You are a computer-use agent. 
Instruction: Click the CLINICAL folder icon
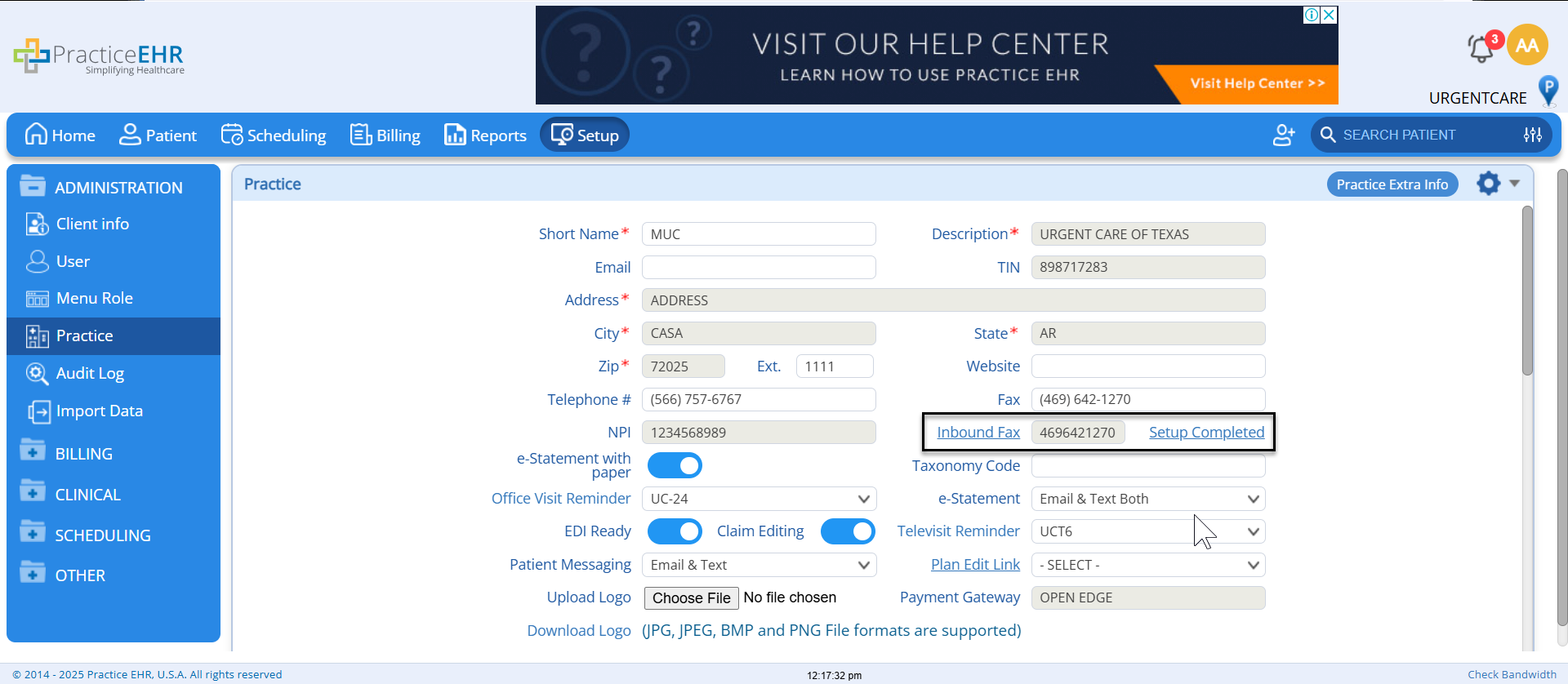coord(33,492)
